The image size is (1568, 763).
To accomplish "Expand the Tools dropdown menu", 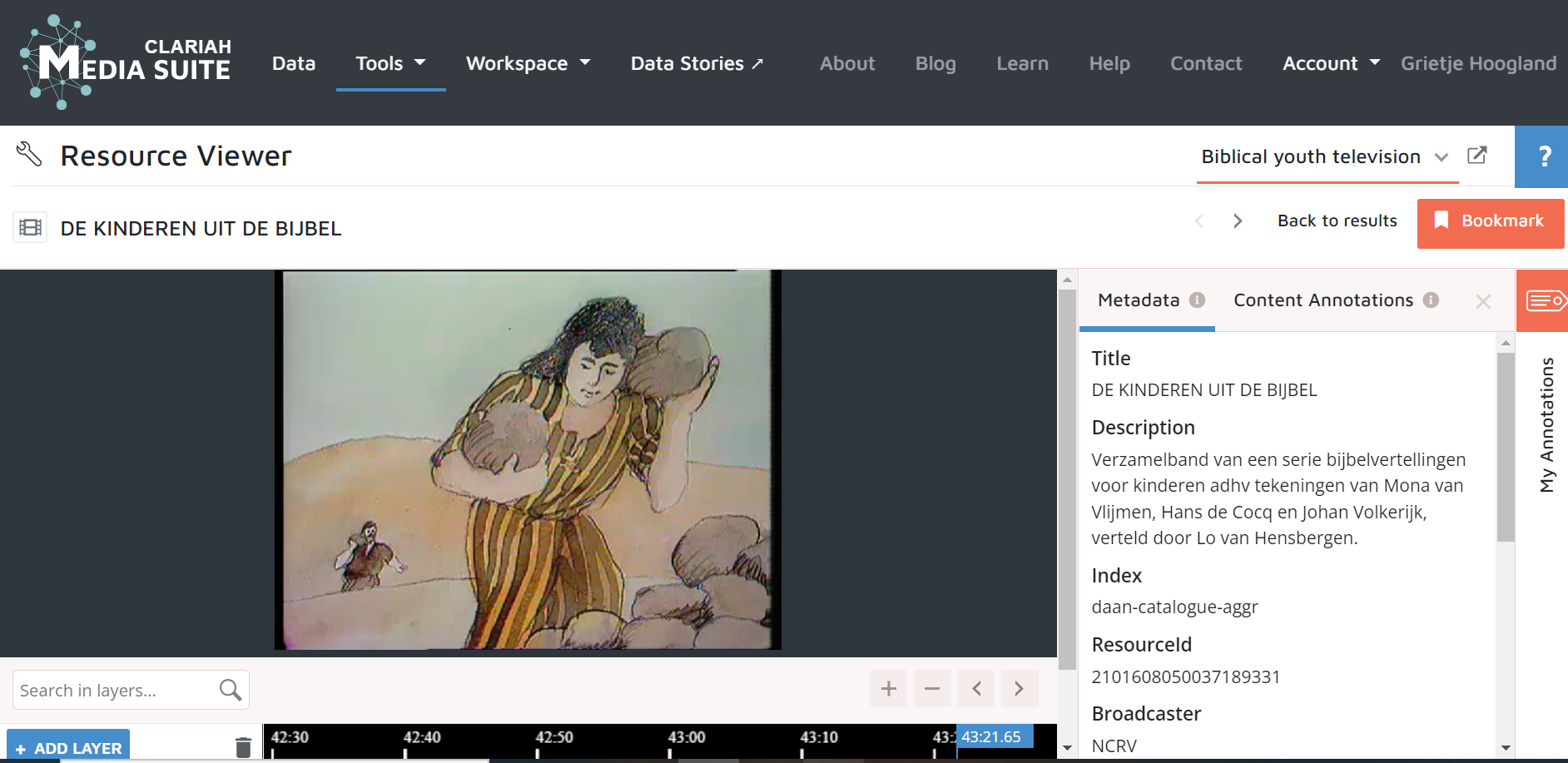I will click(x=390, y=63).
